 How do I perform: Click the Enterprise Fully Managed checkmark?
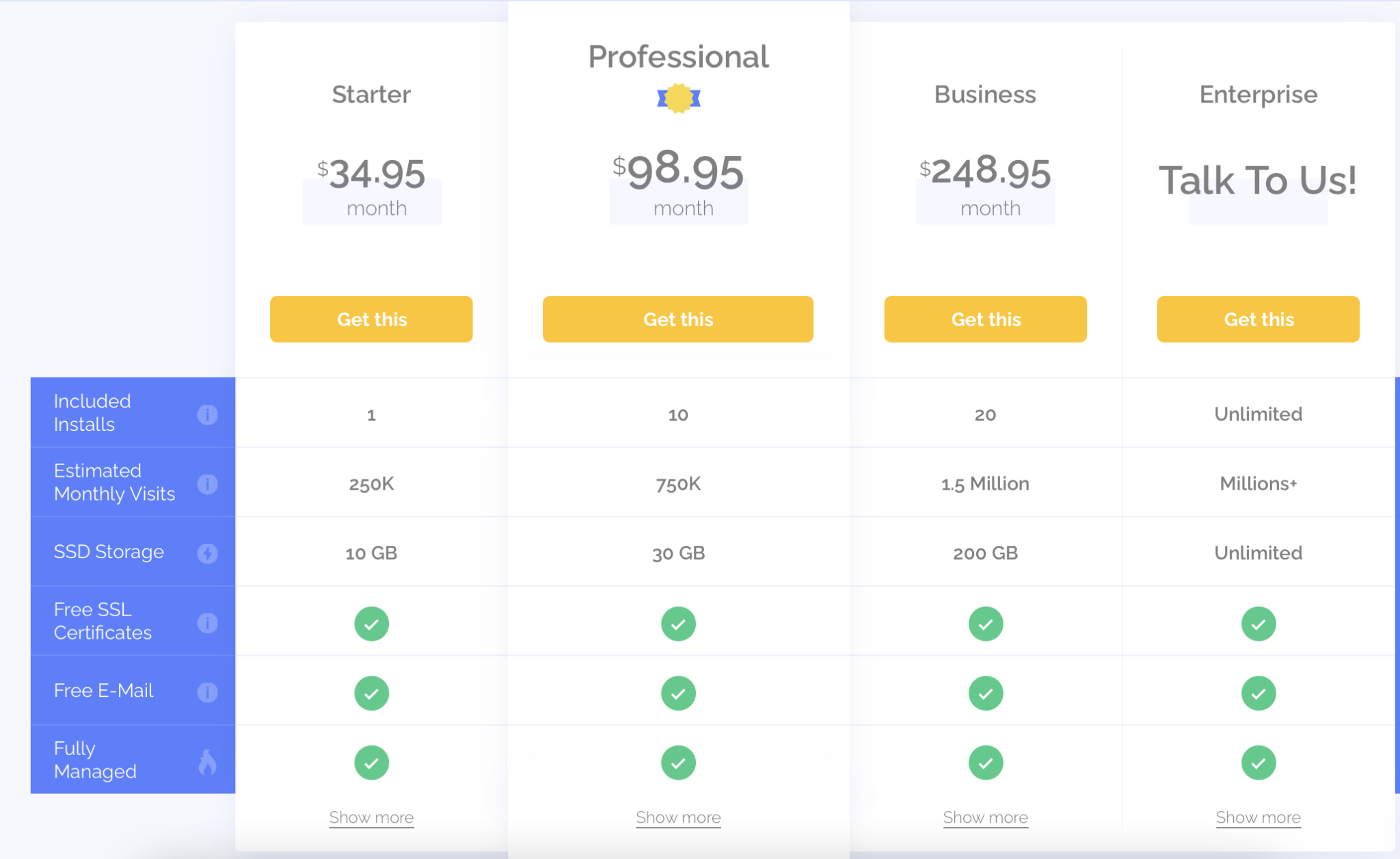[x=1258, y=763]
